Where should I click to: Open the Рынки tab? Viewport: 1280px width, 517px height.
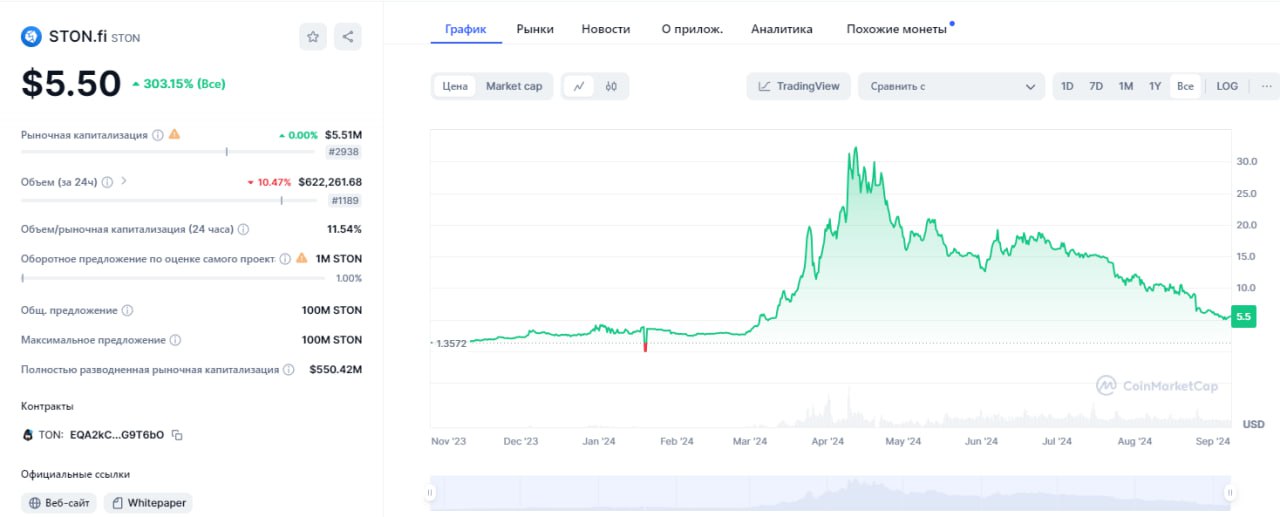pos(535,29)
